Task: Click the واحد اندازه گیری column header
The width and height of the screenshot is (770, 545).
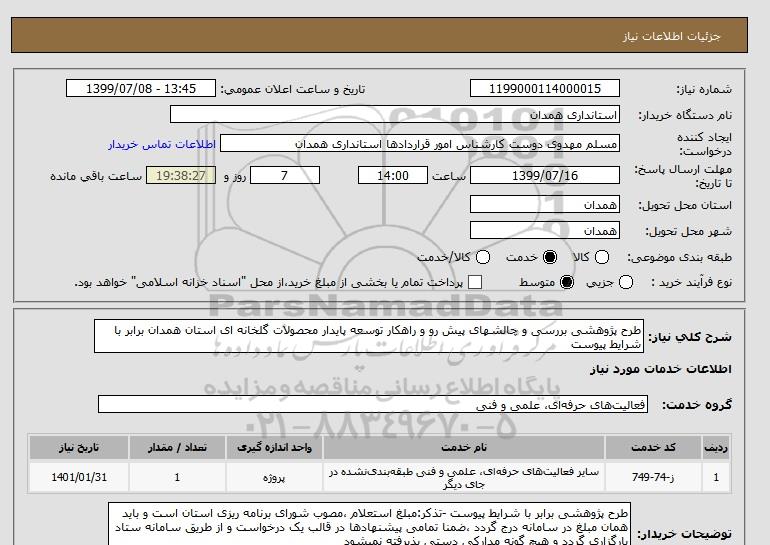Action: point(274,448)
